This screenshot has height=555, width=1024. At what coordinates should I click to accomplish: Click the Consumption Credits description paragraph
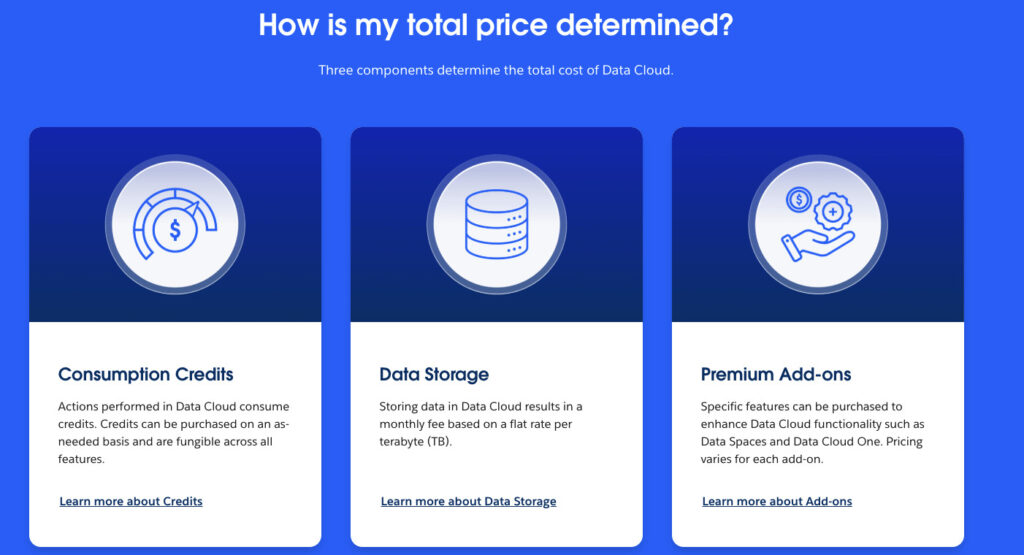coord(173,433)
